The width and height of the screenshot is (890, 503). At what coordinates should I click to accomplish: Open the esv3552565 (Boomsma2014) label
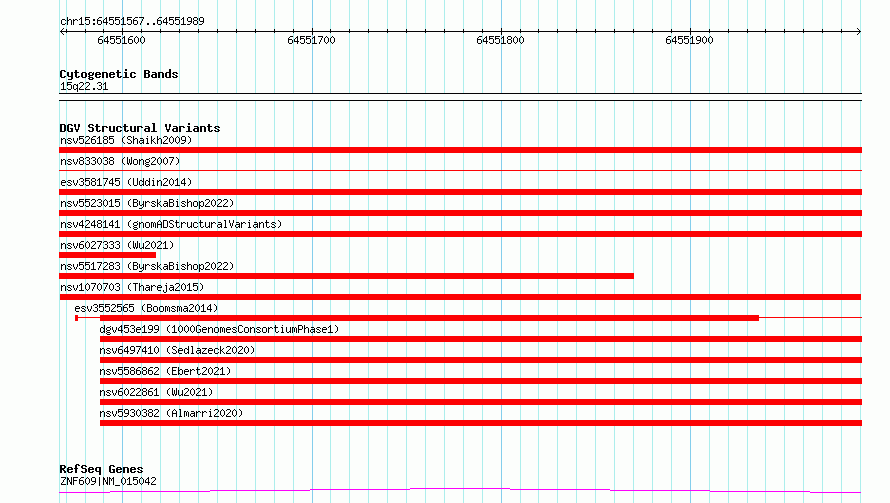pos(146,308)
